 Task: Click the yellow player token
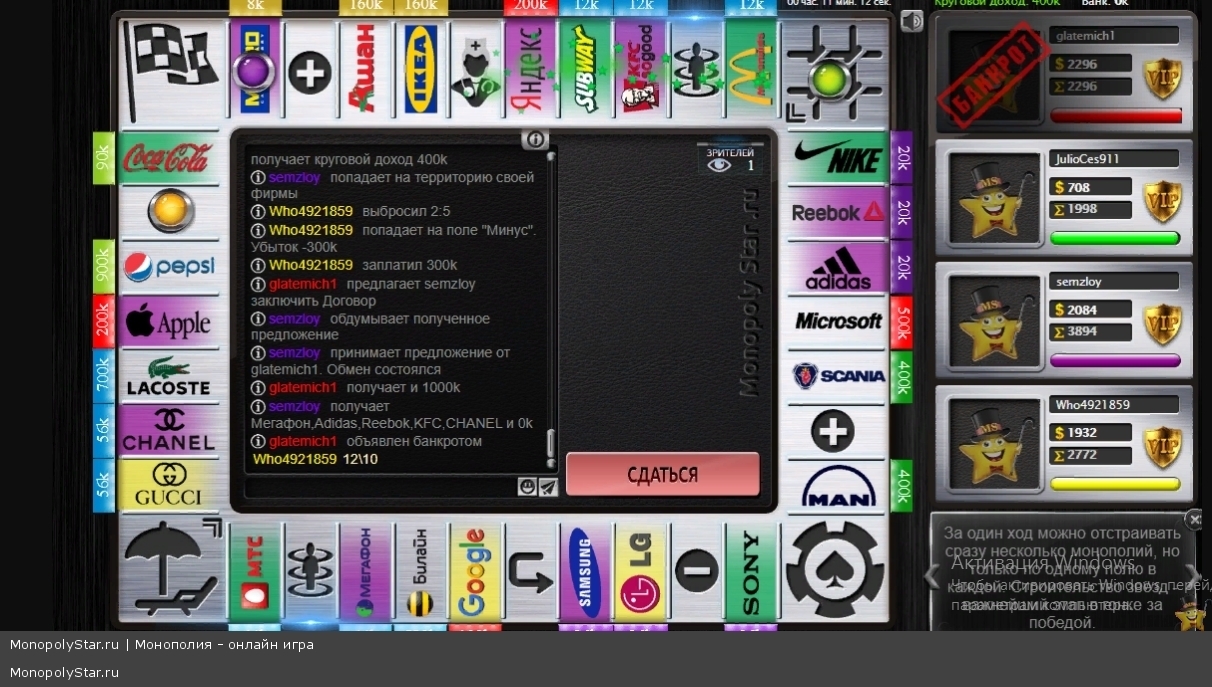tap(170, 211)
